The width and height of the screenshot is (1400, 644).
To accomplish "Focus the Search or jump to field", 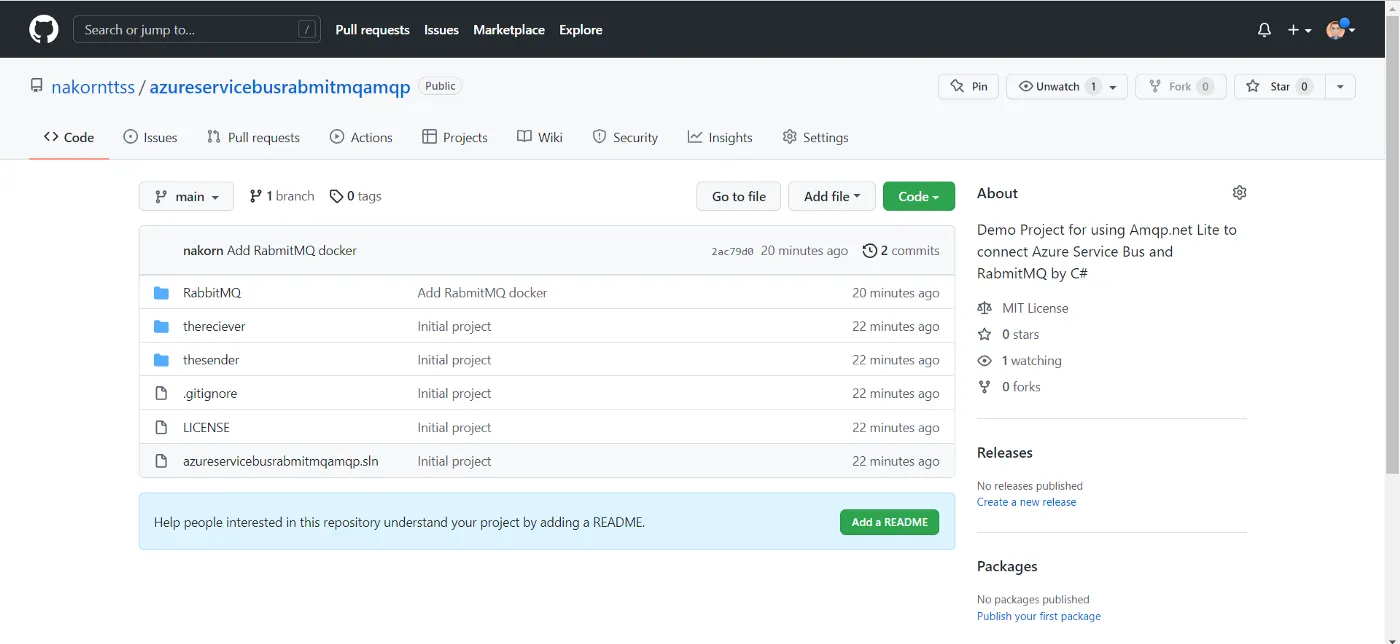I will tap(197, 29).
